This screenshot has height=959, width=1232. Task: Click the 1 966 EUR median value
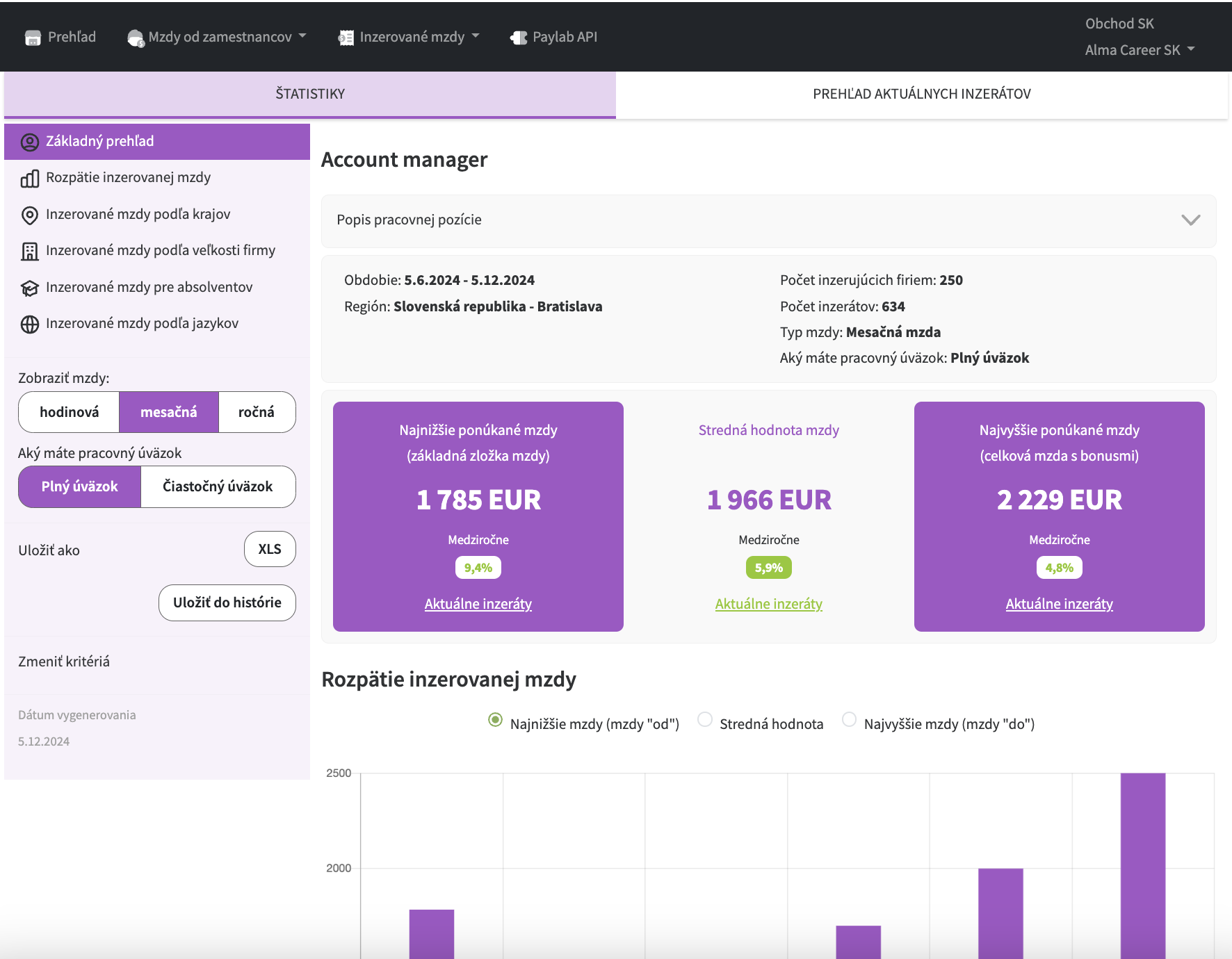click(x=769, y=500)
